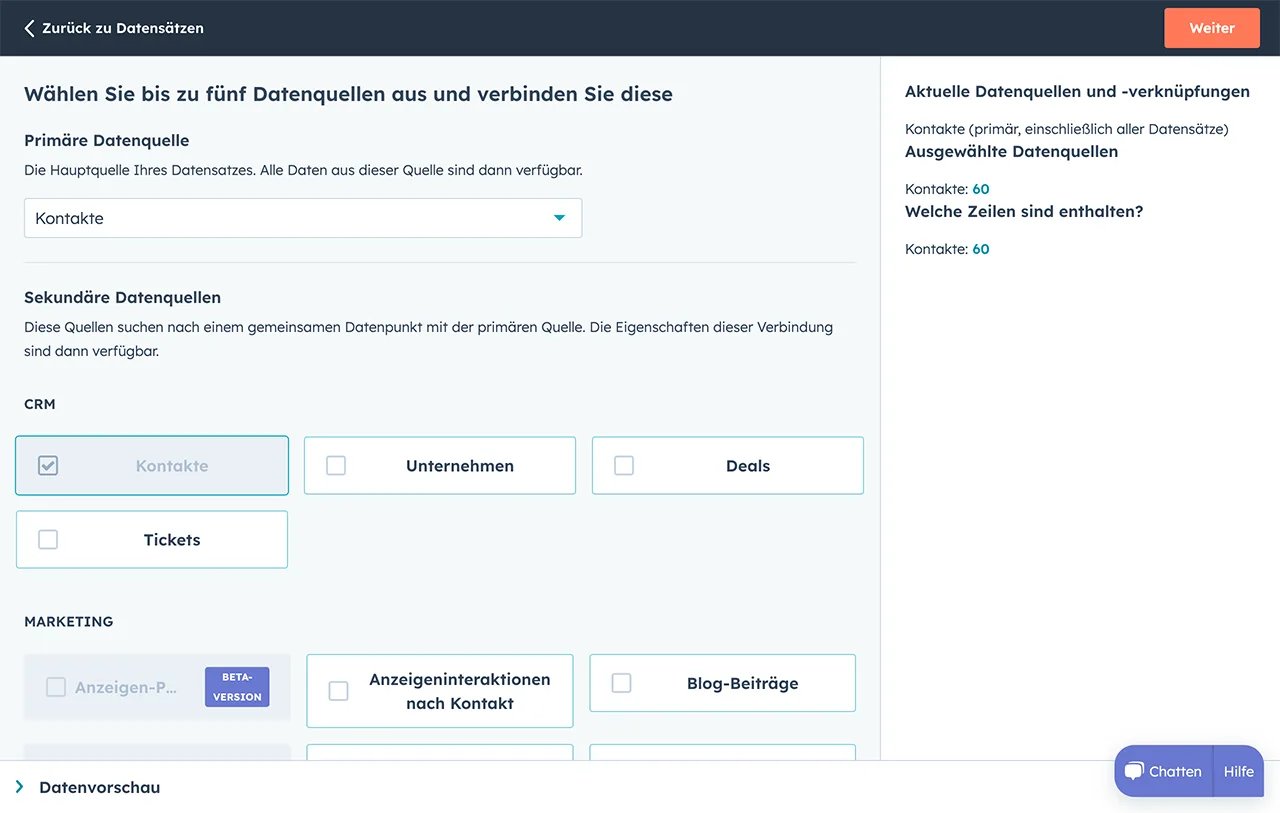The image size is (1280, 813).
Task: Uncheck the selected Kontakte secondary source
Action: pos(47,465)
